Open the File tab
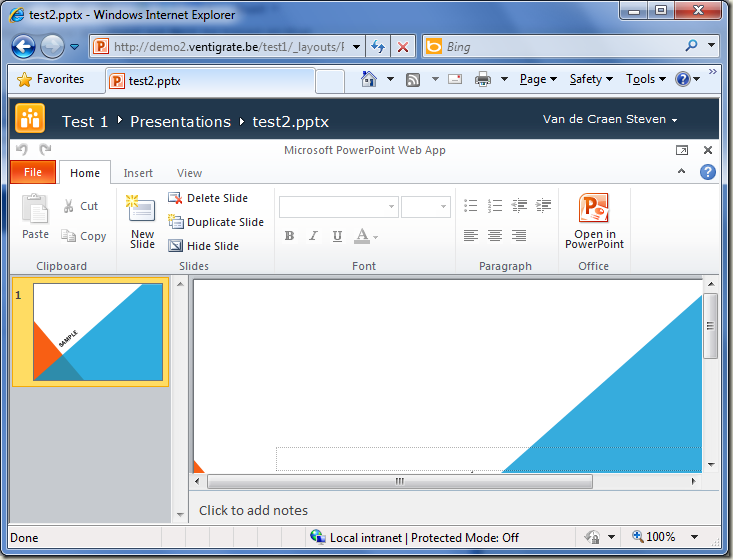This screenshot has height=560, width=733. coord(33,172)
